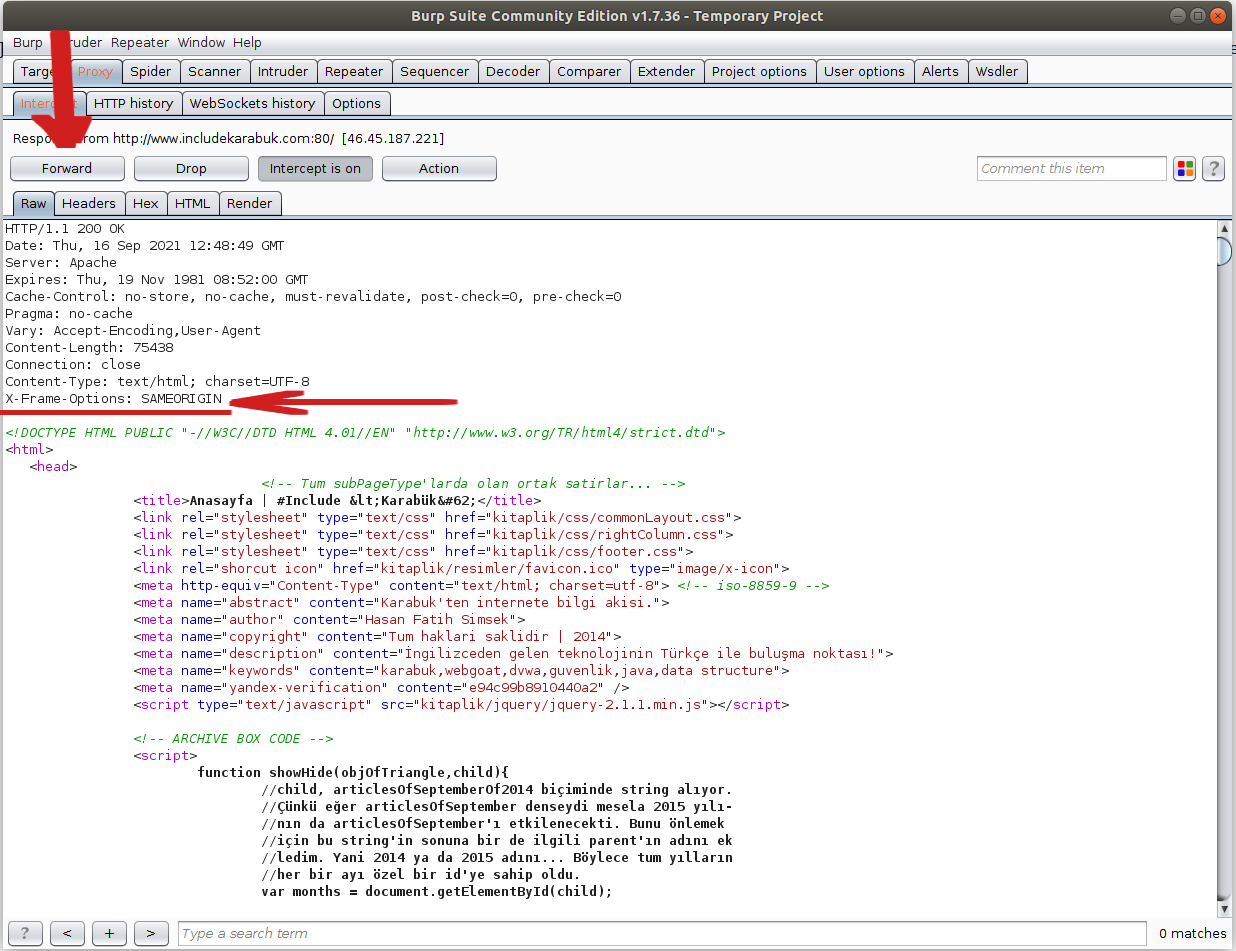Click the HTTP/1.1 200 OK status line
This screenshot has height=951, width=1236.
tap(65, 229)
